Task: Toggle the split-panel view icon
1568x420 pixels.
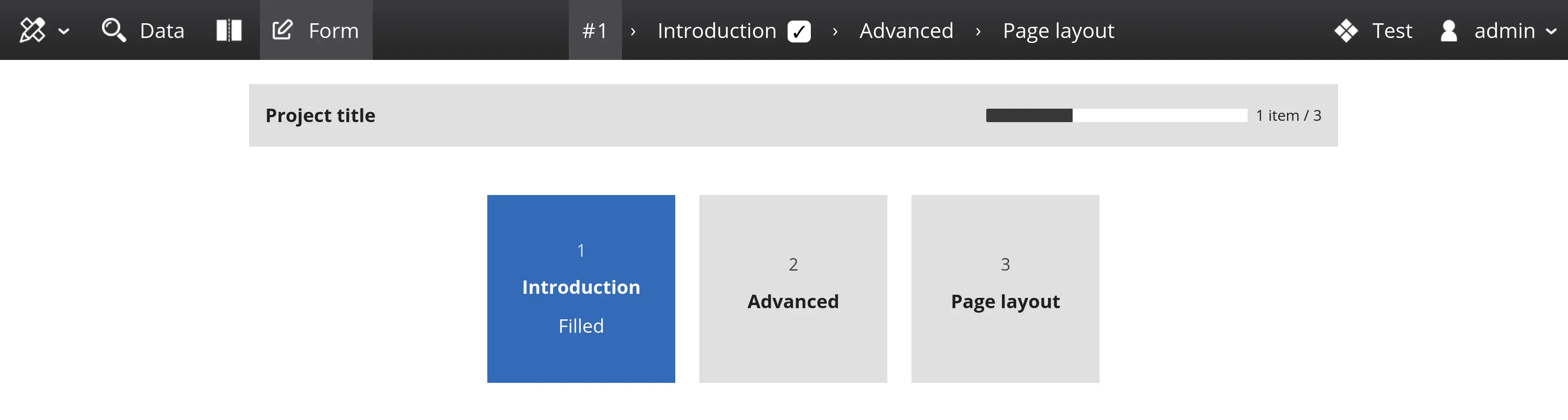Action: click(229, 30)
